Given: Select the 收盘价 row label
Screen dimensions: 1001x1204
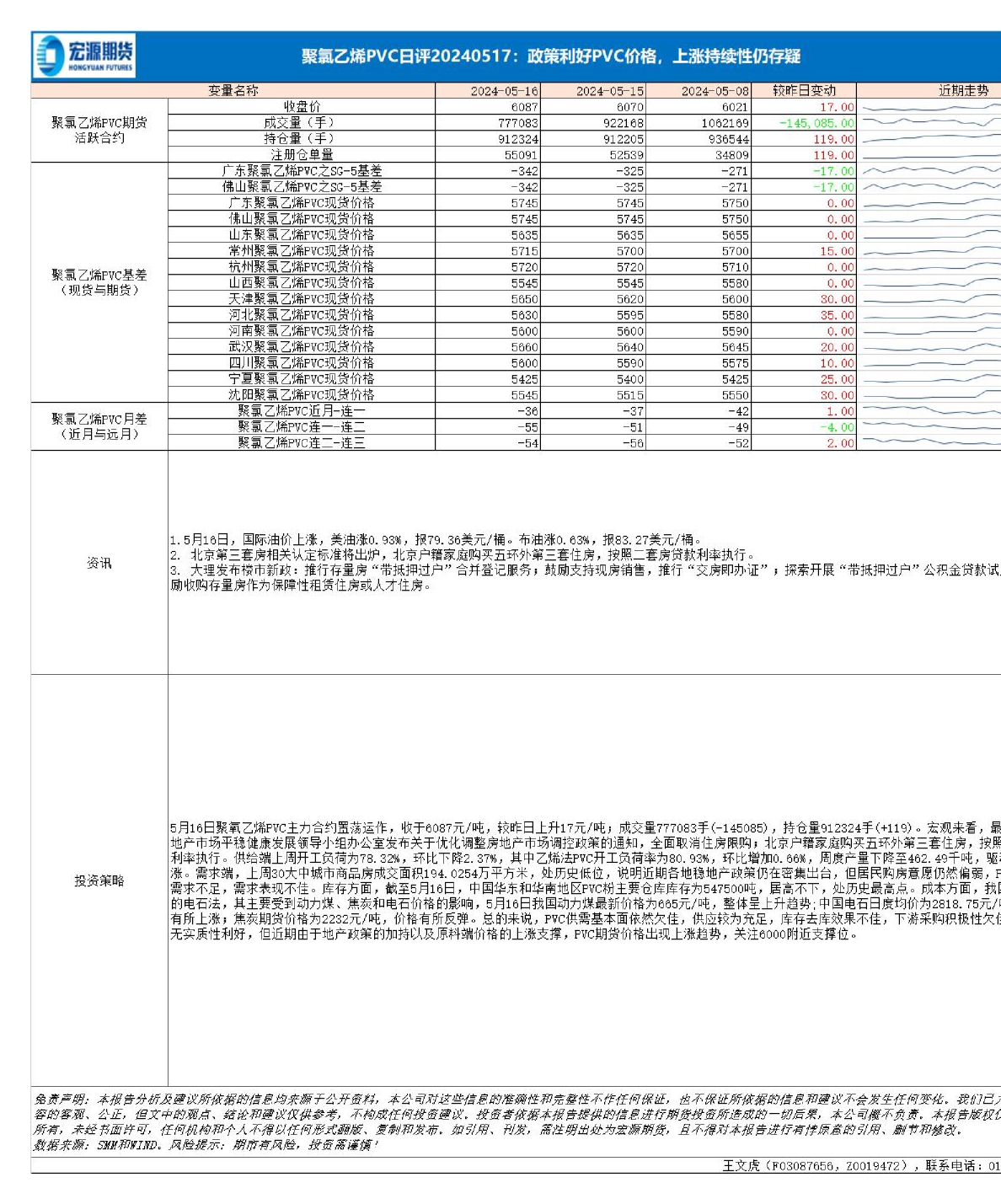Looking at the screenshot, I should (x=302, y=107).
